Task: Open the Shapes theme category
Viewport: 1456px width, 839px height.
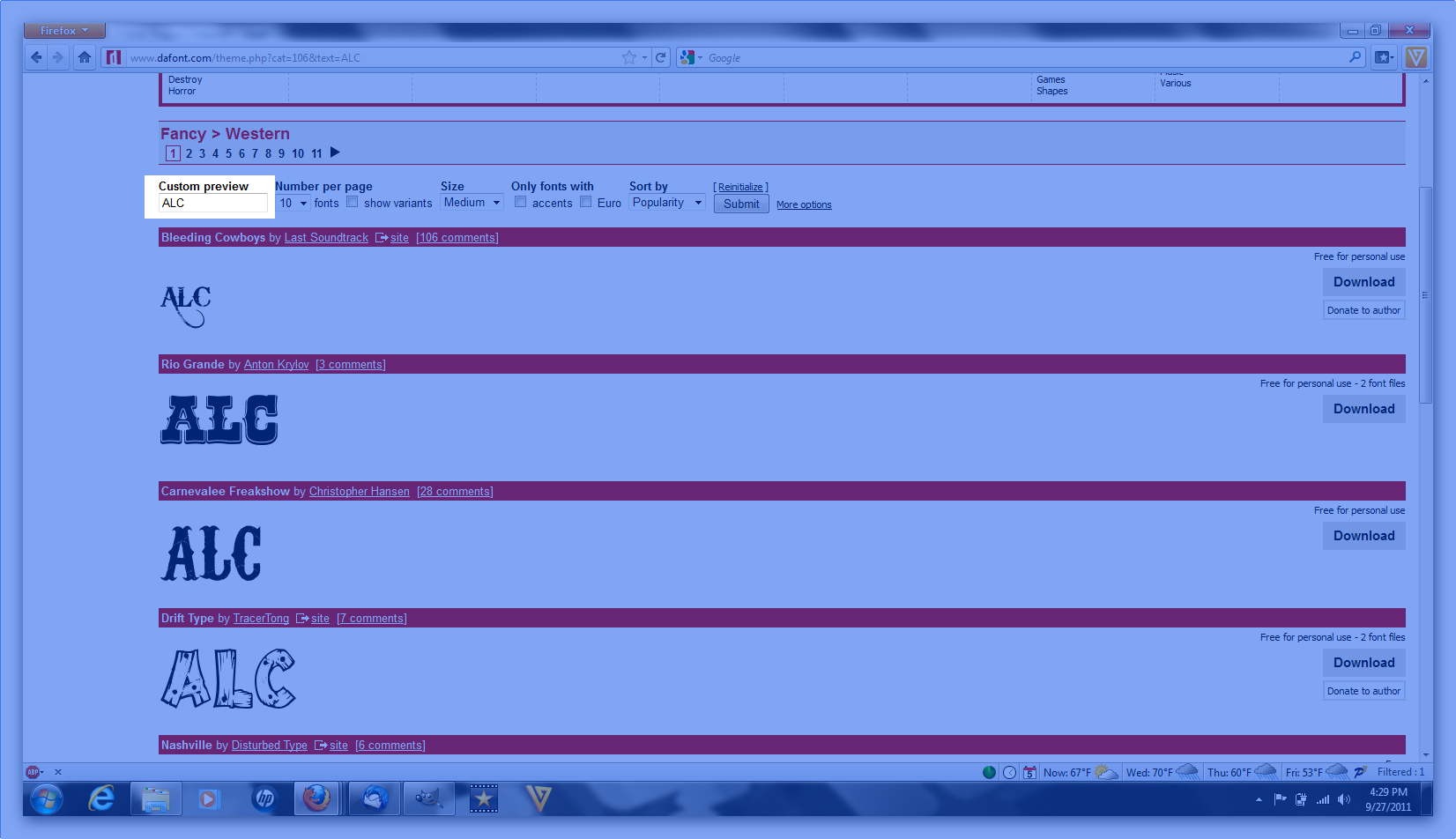Action: click(x=1052, y=92)
